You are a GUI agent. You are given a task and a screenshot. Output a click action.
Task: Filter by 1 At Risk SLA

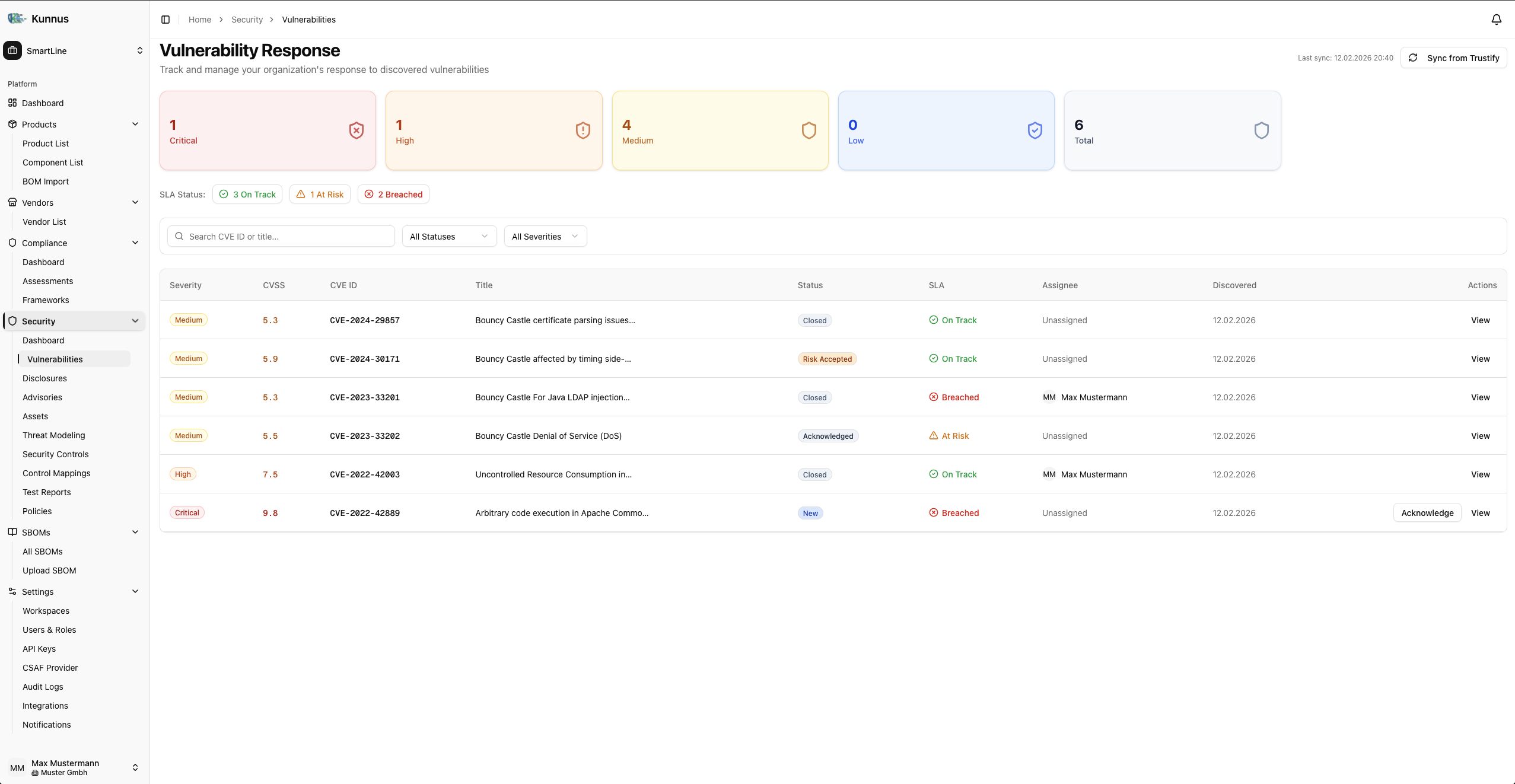coord(320,195)
